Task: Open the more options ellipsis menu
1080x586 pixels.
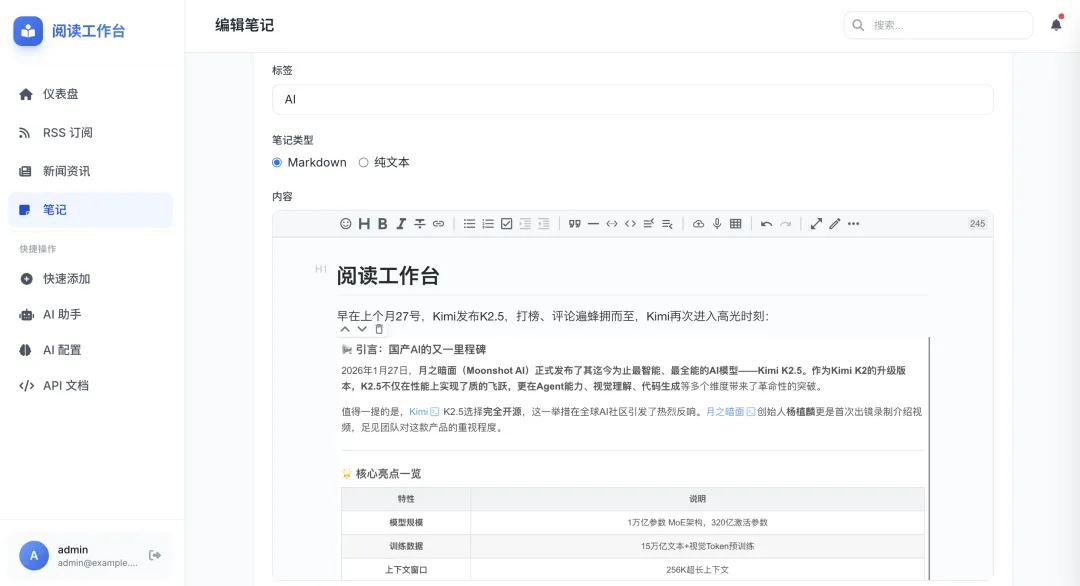Action: [x=853, y=224]
